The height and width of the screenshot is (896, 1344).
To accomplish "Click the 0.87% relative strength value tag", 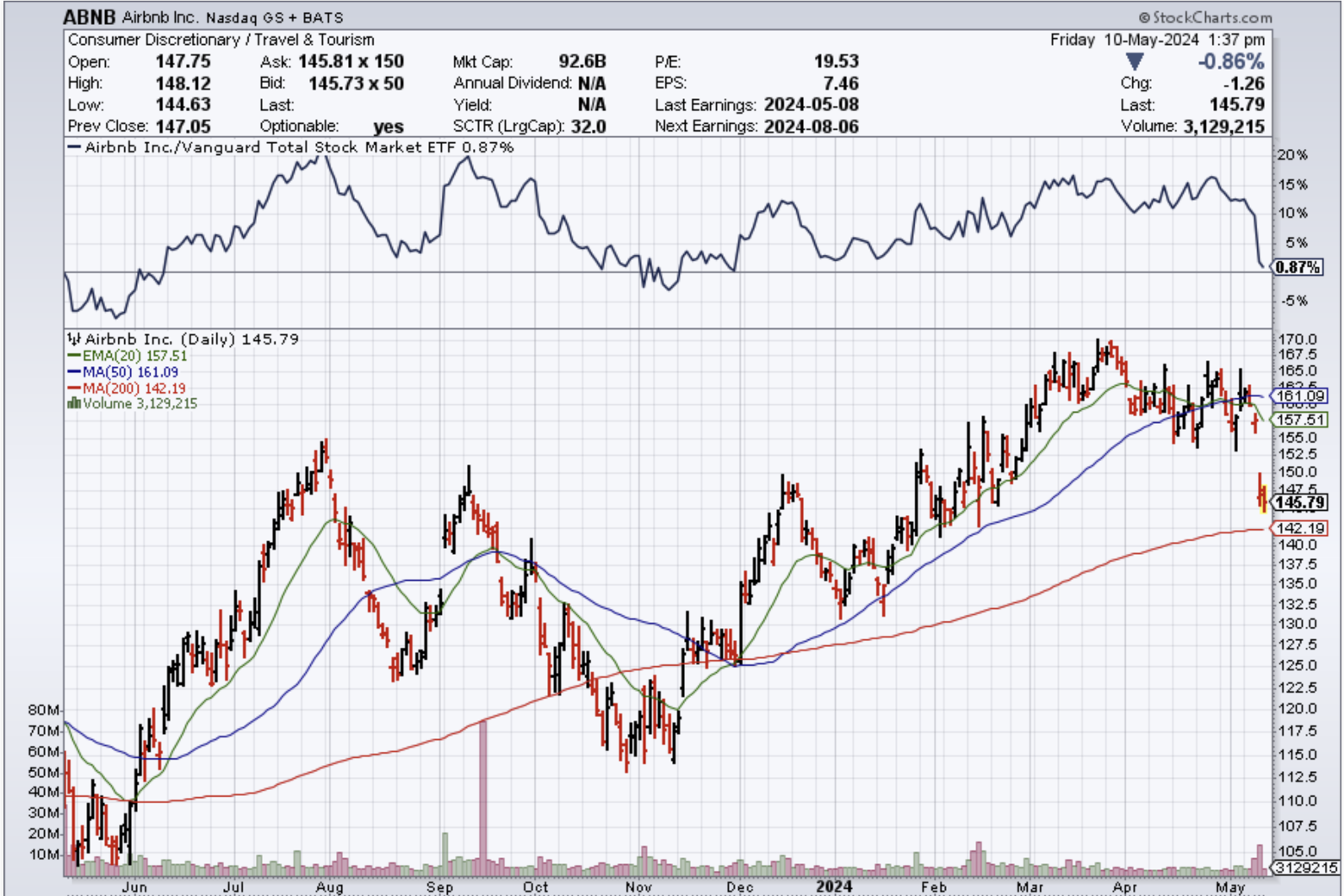I will (1297, 267).
